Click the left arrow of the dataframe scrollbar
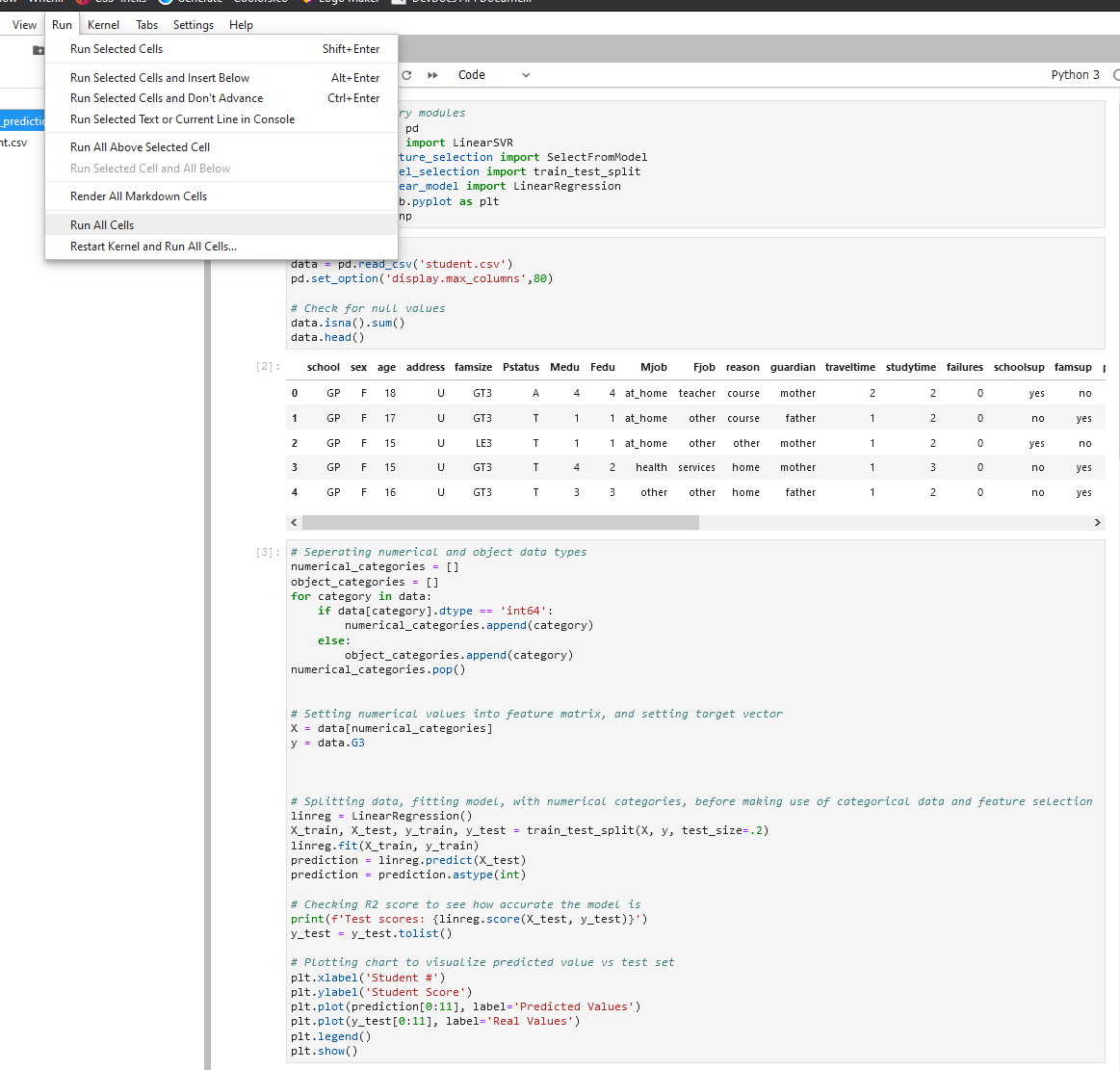Screen dimensions: 1120x1070 (x=294, y=523)
